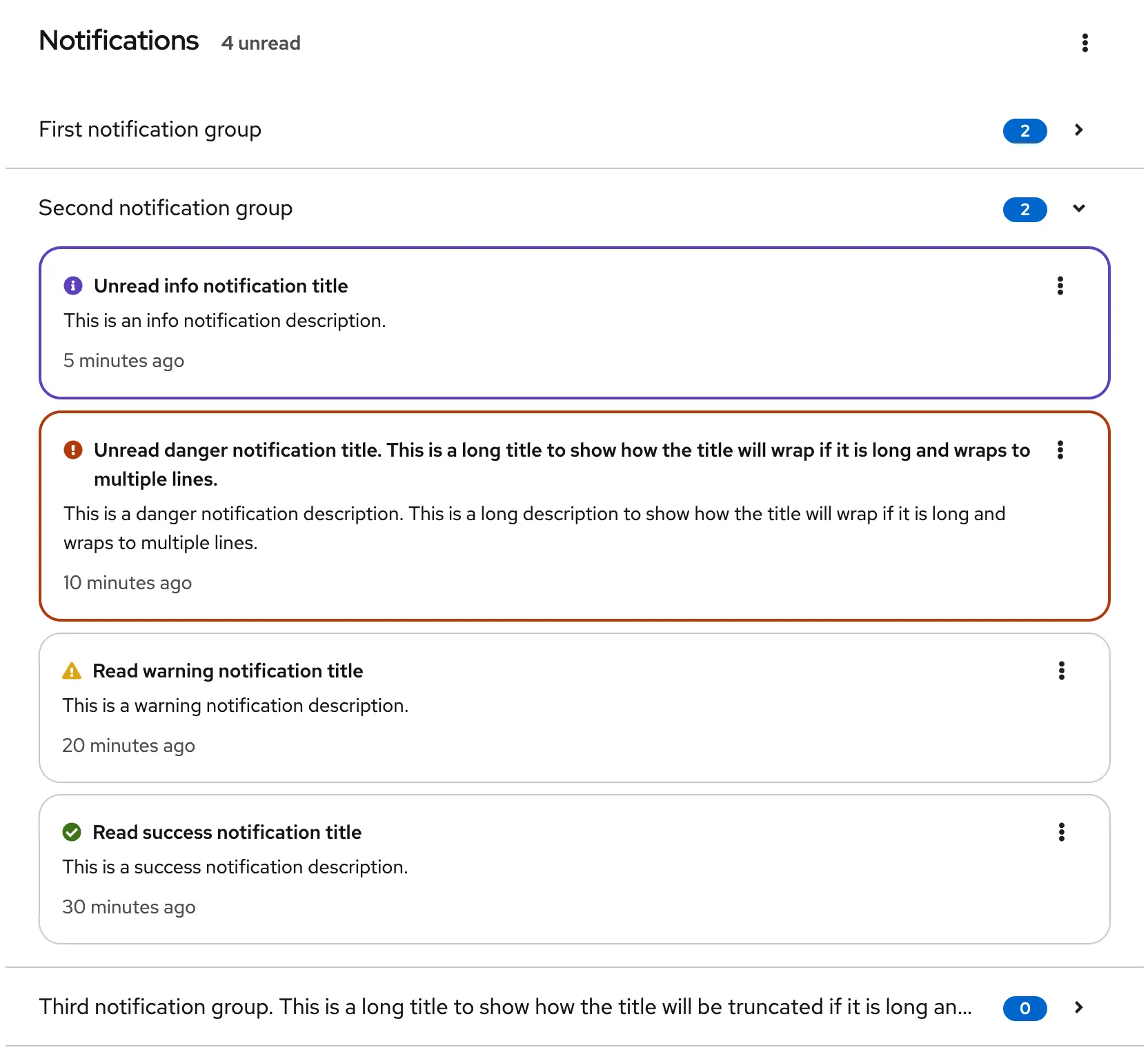The width and height of the screenshot is (1148, 1050).
Task: Open kebab menu for unread danger notification
Action: [x=1060, y=450]
